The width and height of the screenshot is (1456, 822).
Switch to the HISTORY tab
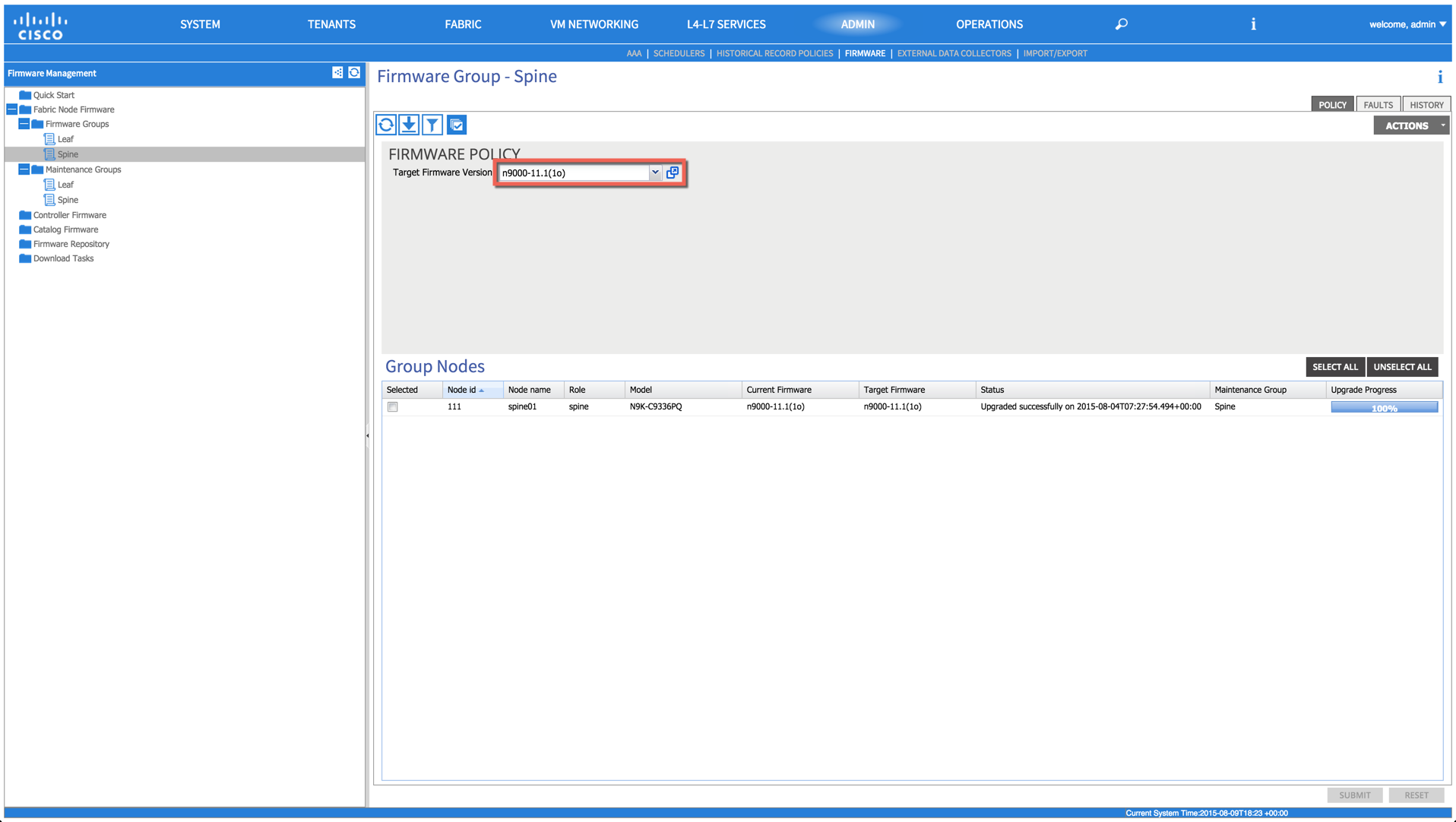(x=1426, y=105)
